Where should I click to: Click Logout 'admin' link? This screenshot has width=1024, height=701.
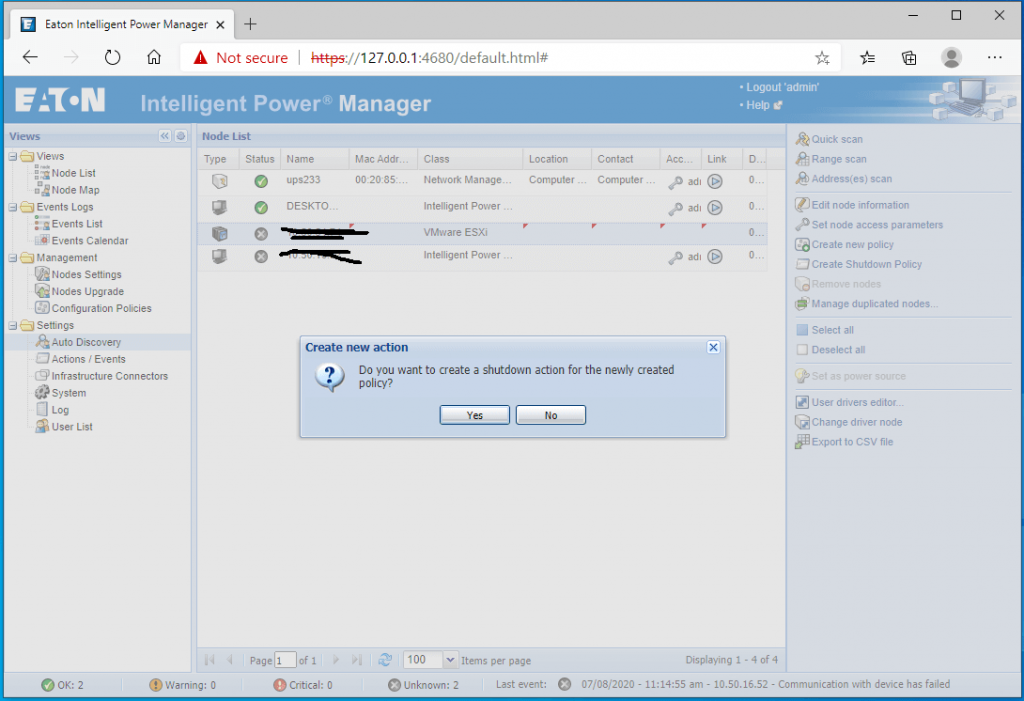coord(782,88)
